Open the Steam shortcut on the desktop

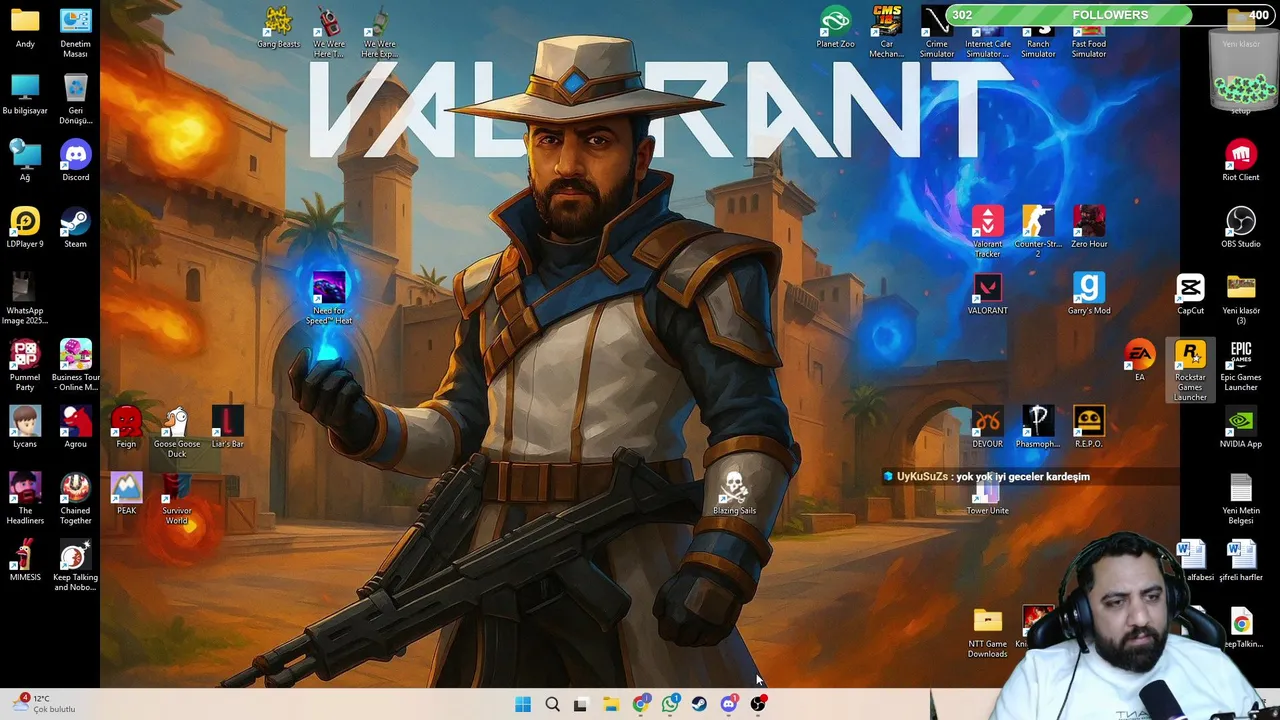[75, 228]
